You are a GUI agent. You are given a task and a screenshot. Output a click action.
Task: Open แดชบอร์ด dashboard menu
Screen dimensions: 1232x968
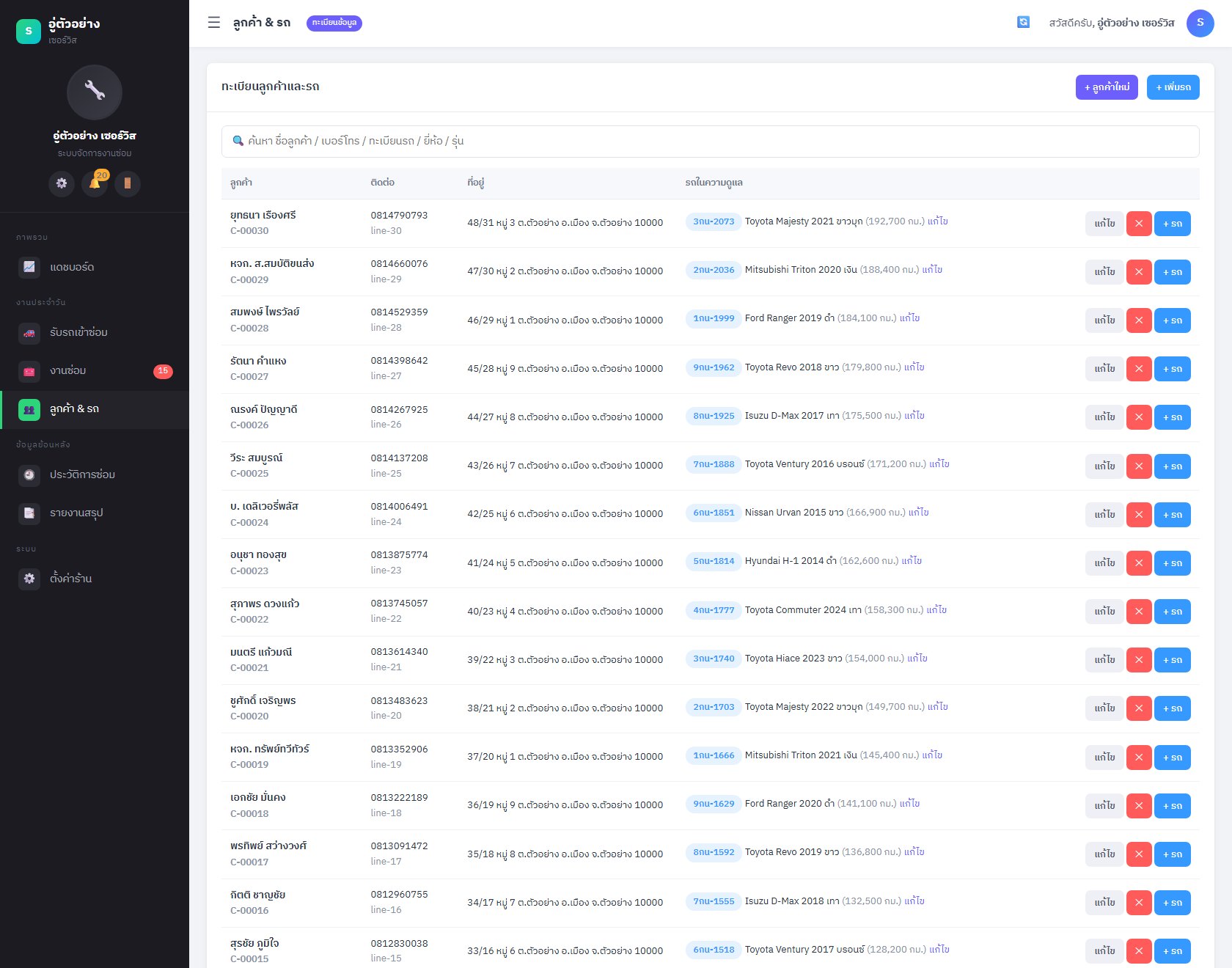click(x=95, y=267)
